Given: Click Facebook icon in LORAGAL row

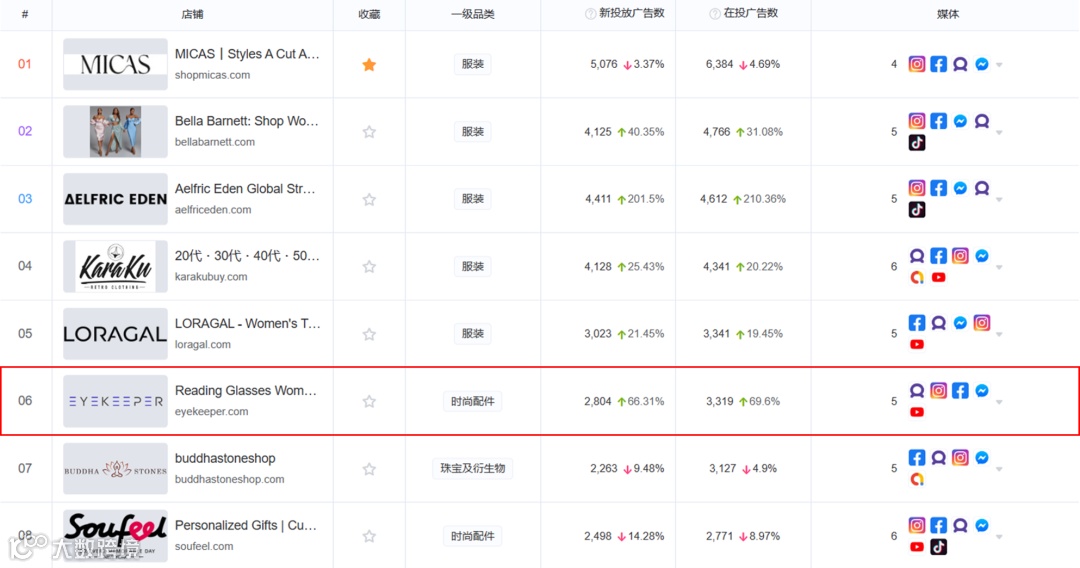Looking at the screenshot, I should pos(917,323).
